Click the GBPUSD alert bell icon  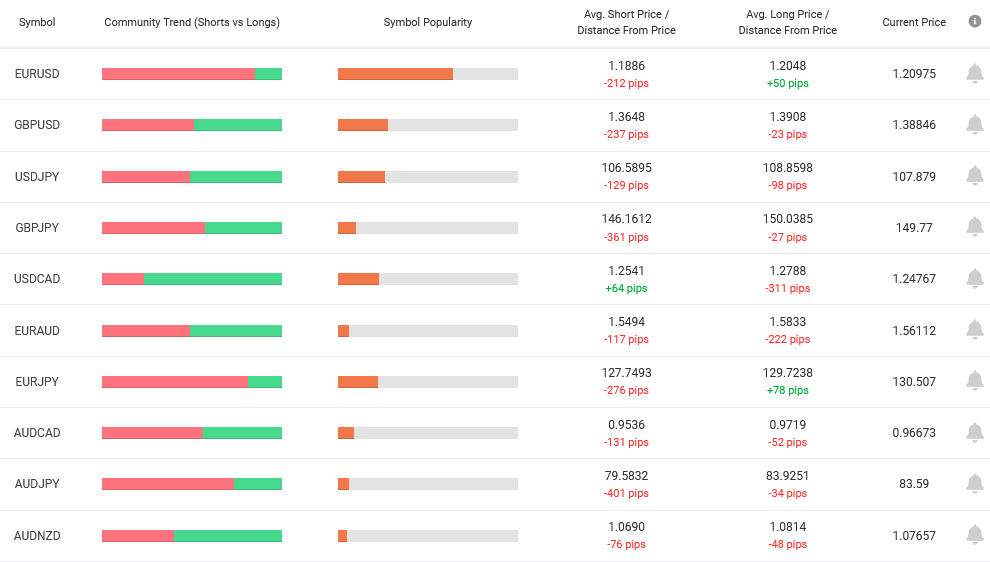(975, 125)
